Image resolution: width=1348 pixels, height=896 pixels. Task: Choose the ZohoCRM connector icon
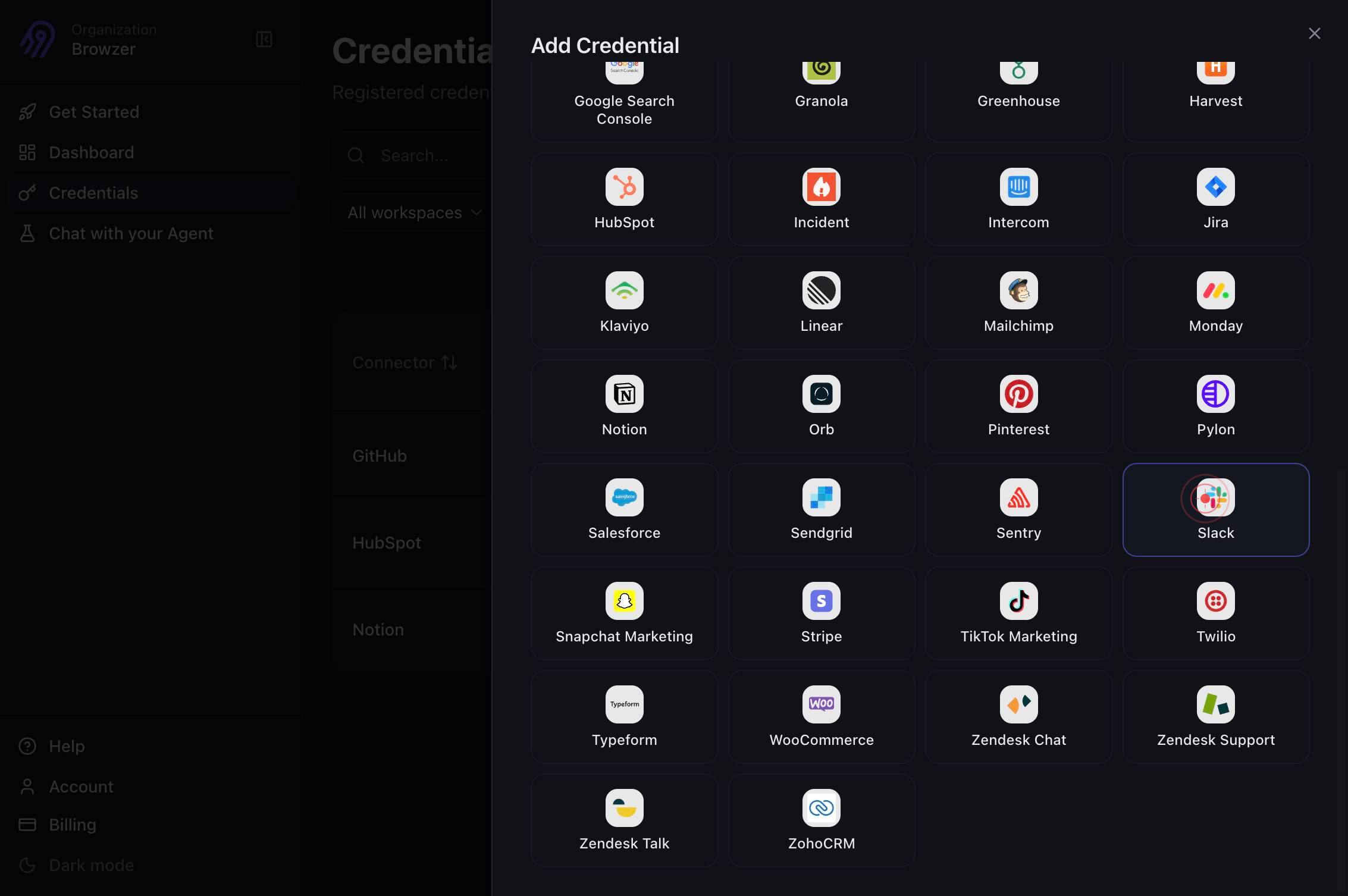point(821,808)
